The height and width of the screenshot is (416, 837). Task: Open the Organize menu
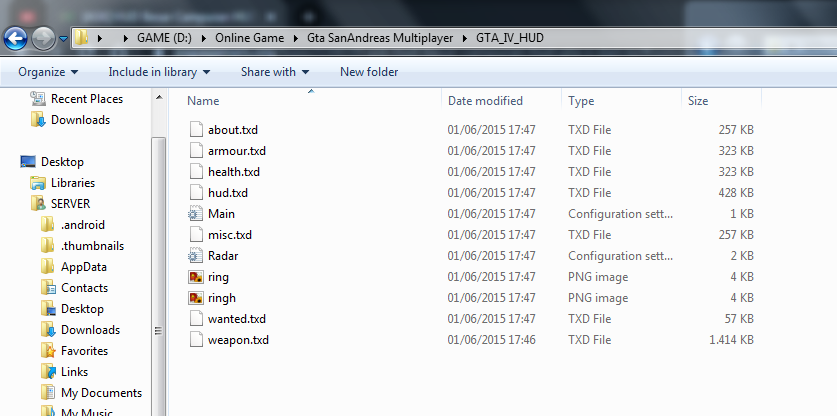click(x=48, y=72)
